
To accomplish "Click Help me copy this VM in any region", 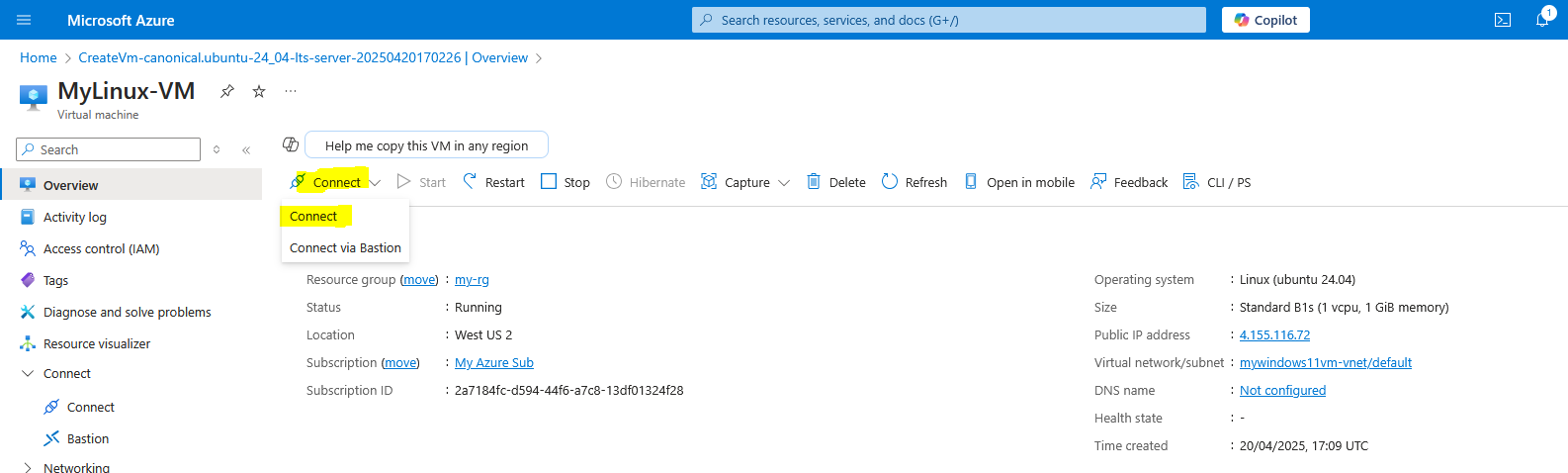I will pos(426,145).
